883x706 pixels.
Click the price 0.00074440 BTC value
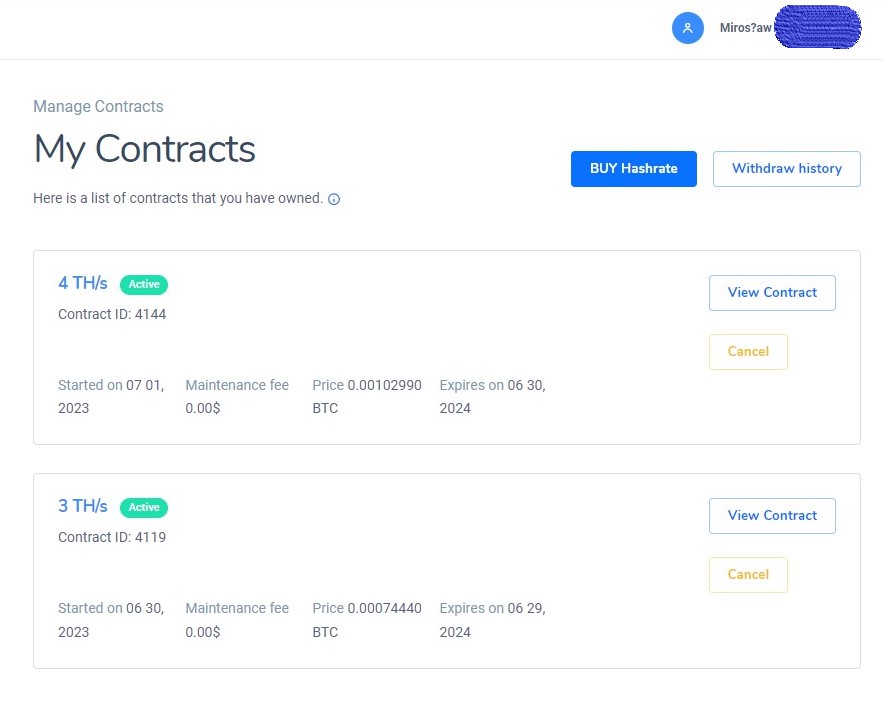click(367, 620)
